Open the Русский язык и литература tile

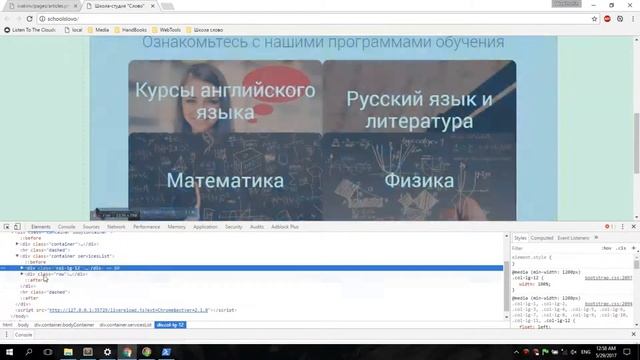[420, 97]
